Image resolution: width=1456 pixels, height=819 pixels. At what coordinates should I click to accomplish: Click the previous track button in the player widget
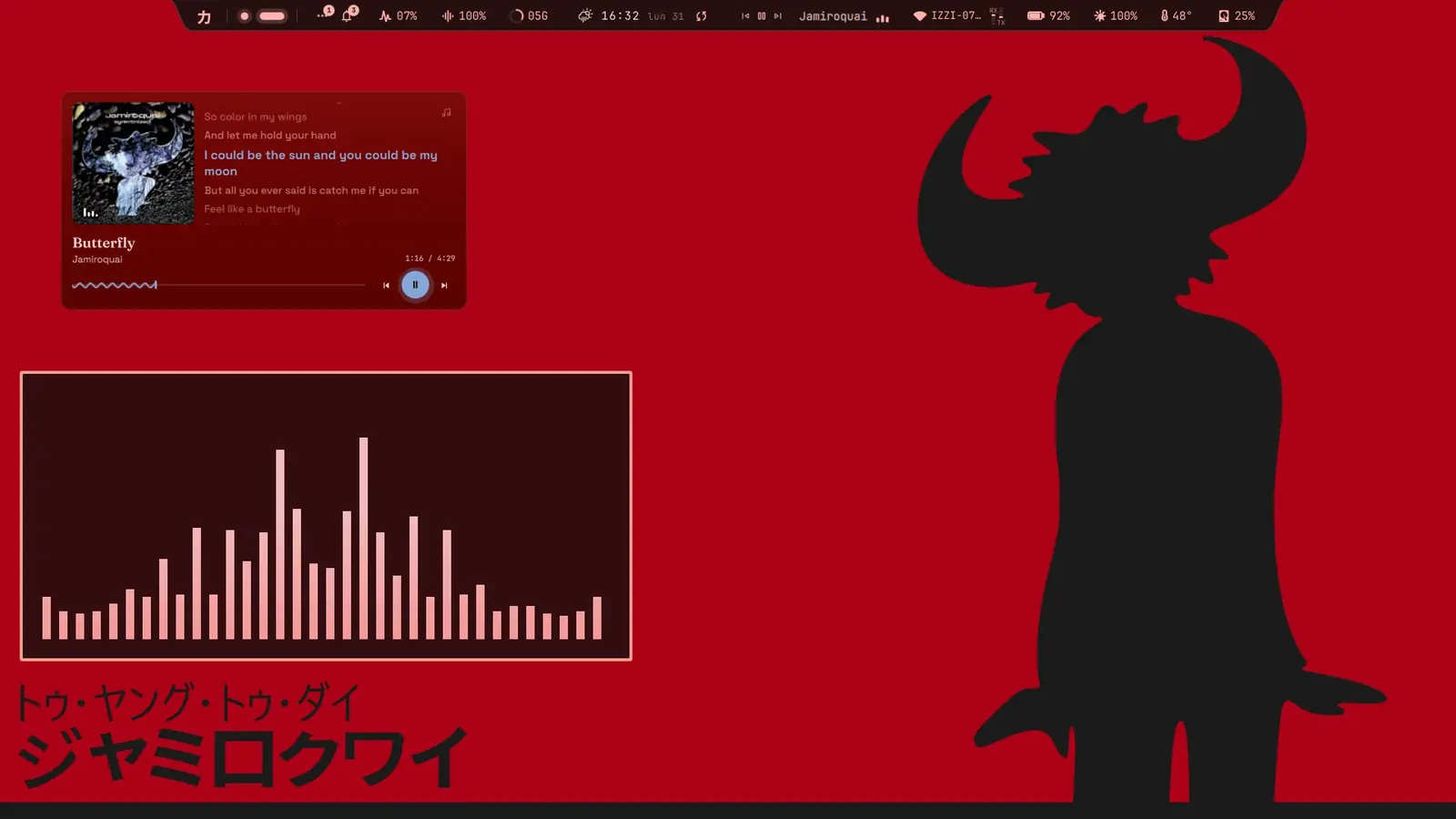click(386, 286)
